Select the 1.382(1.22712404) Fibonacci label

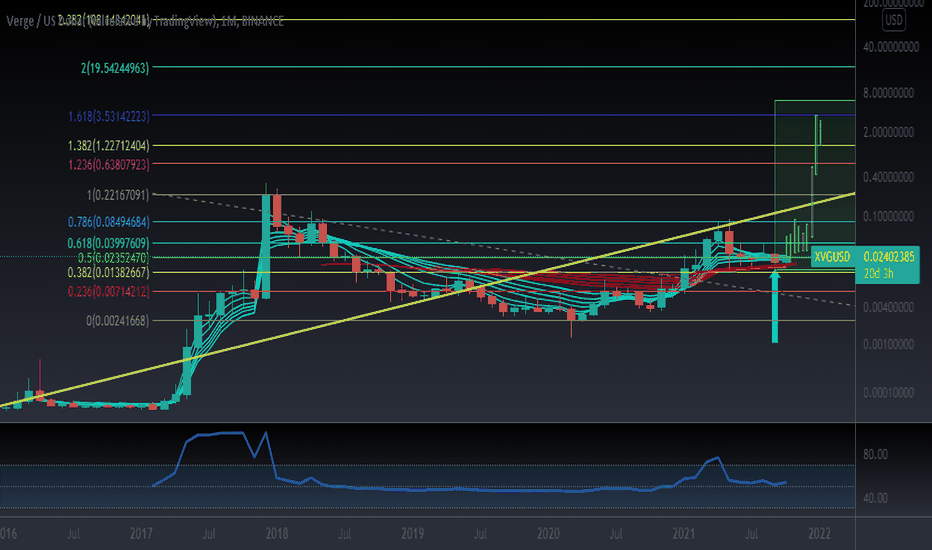click(109, 145)
